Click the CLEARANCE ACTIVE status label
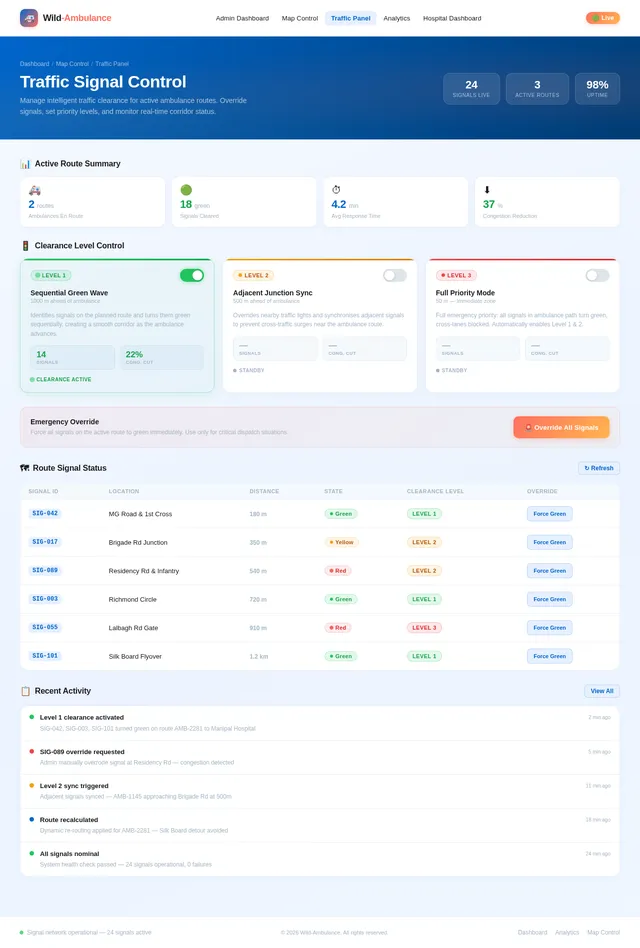Viewport: 640px width, 948px height. pos(60,380)
